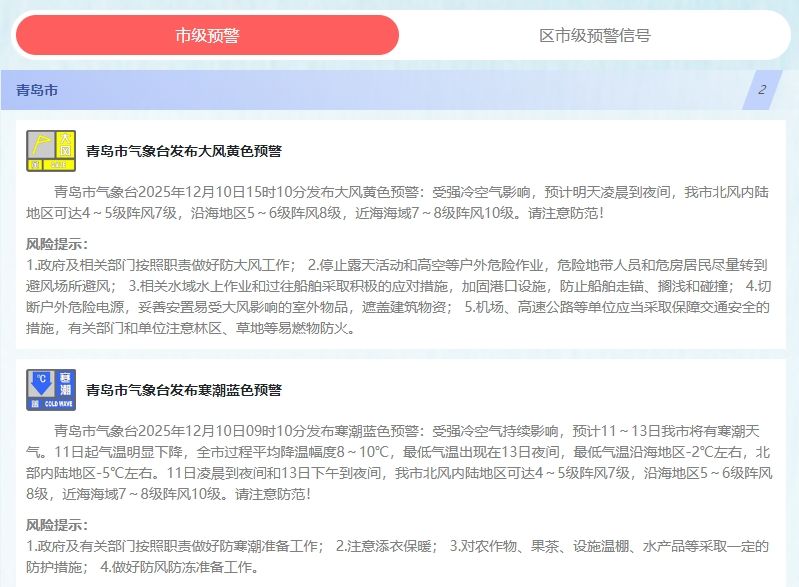
Task: Open the 青岛市气象台发布寒潮蓝色预警 title
Action: (x=184, y=390)
